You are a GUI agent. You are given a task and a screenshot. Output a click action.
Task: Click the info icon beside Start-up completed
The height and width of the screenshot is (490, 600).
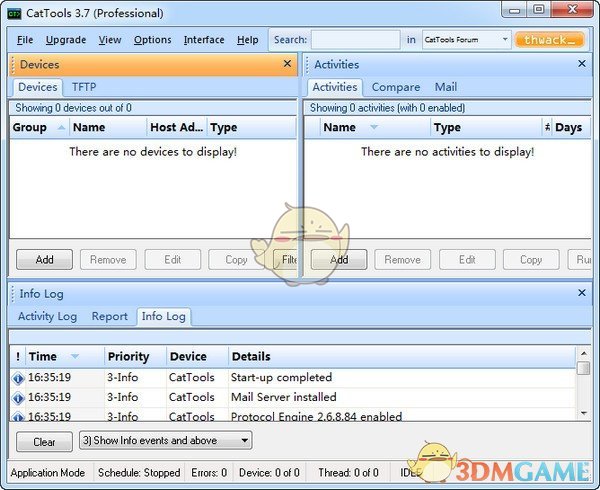18,378
